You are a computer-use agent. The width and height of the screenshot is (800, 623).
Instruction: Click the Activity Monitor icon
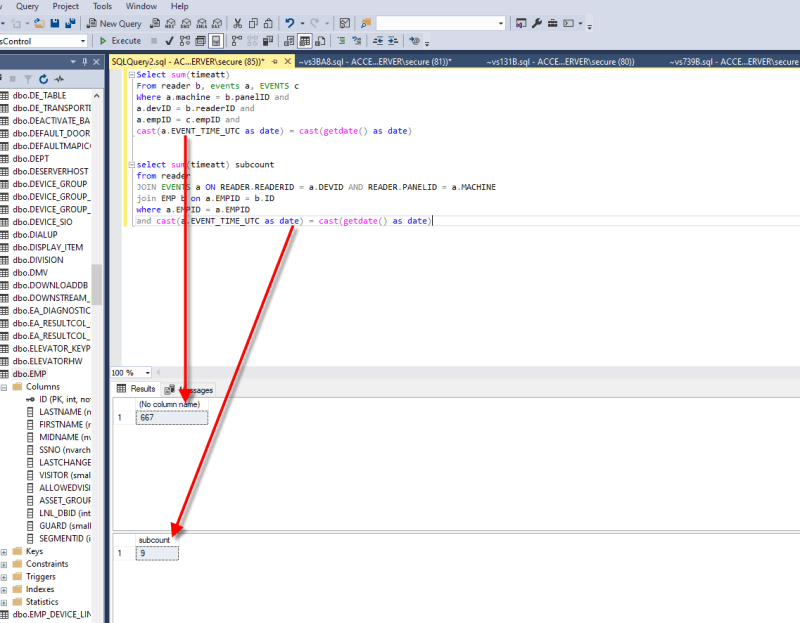345,23
